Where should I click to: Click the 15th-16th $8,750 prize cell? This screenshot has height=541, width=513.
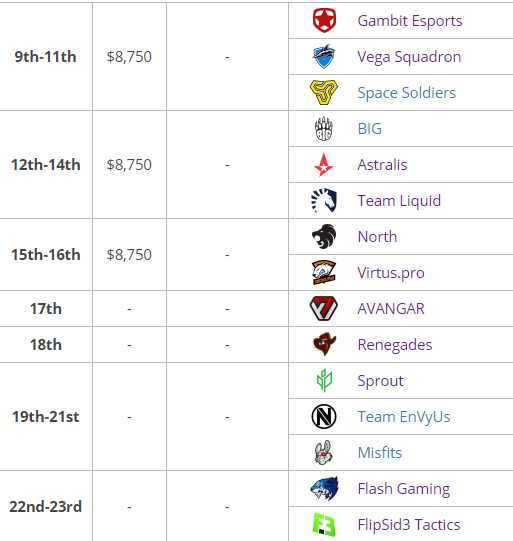click(129, 255)
